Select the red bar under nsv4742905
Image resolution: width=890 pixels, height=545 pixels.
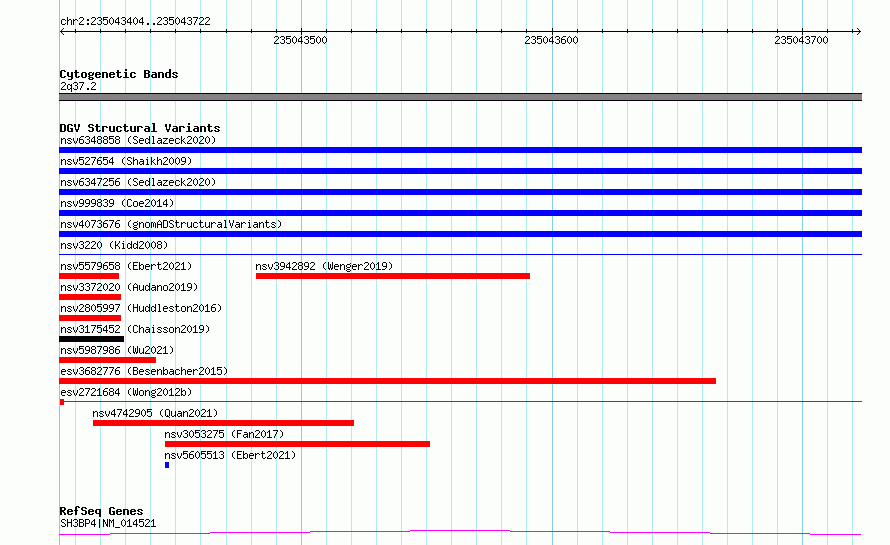pos(224,423)
